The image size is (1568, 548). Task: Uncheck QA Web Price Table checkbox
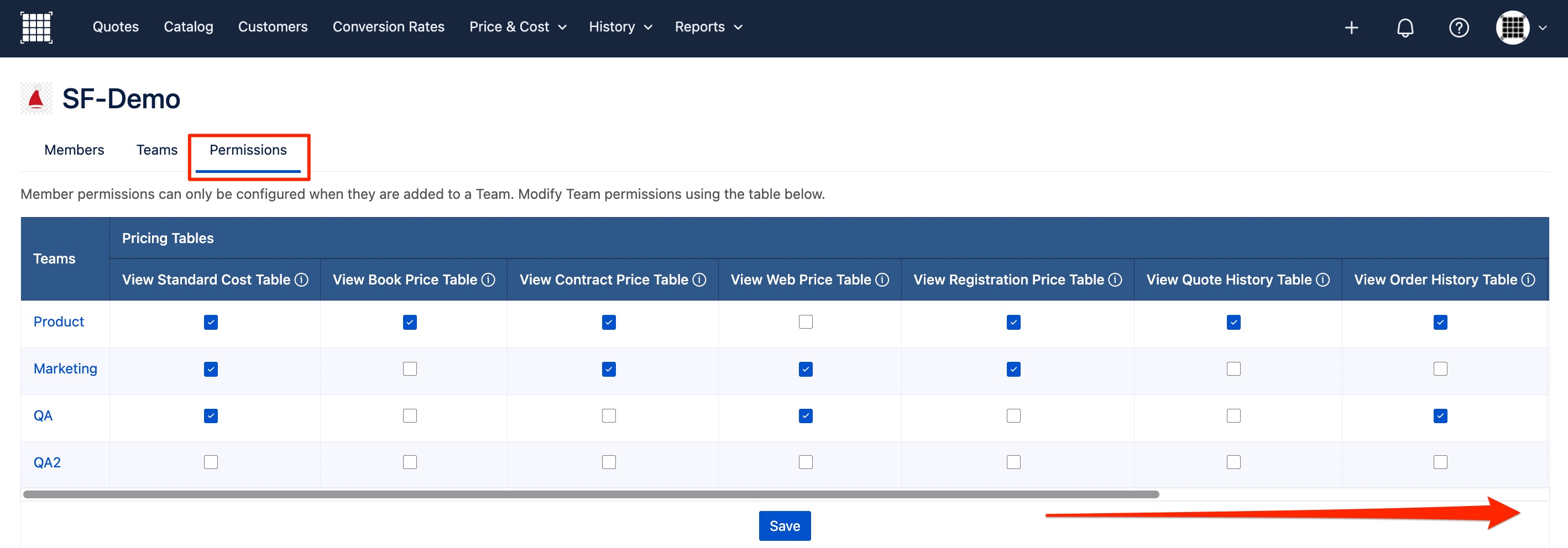[806, 416]
